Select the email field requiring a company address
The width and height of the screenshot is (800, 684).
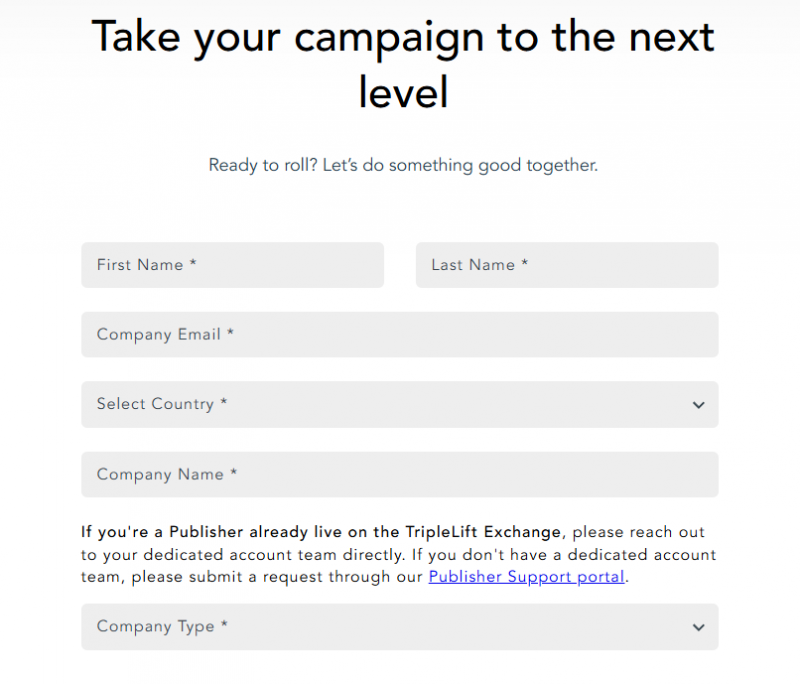[x=399, y=335]
